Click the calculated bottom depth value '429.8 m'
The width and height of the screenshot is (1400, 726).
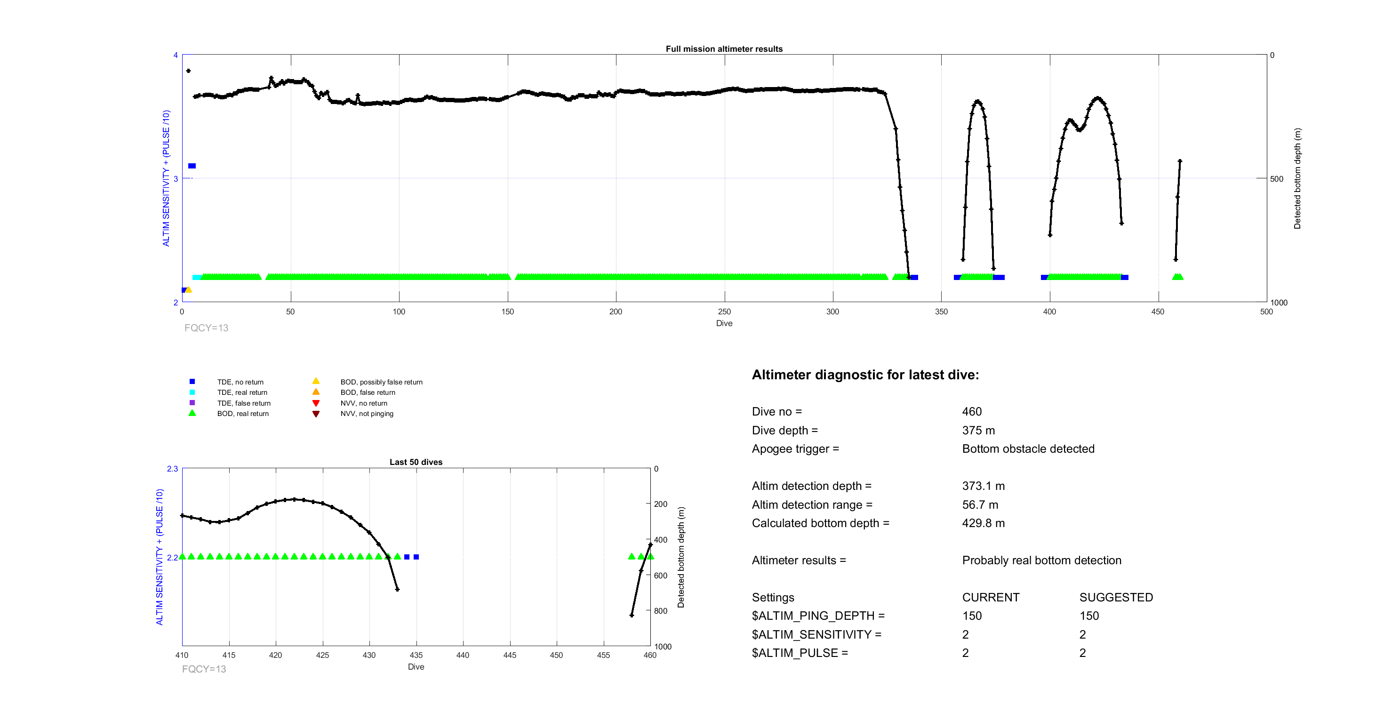point(983,523)
